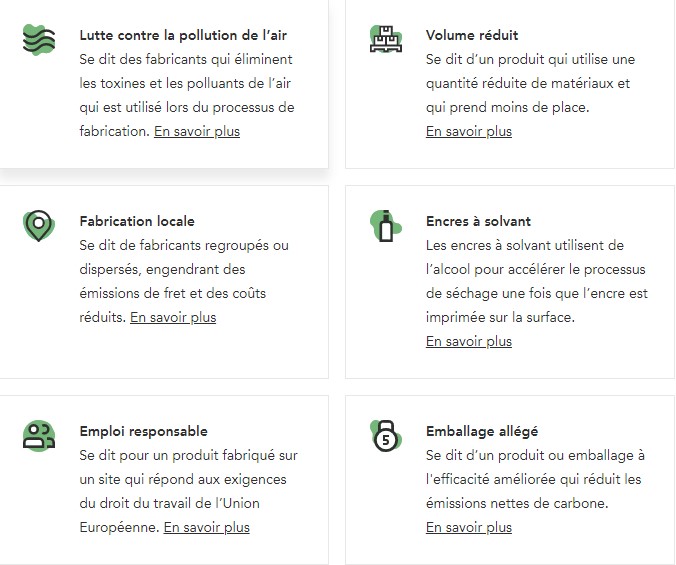Select the 'Emploi responsable' heading
676x565 pixels.
(144, 431)
